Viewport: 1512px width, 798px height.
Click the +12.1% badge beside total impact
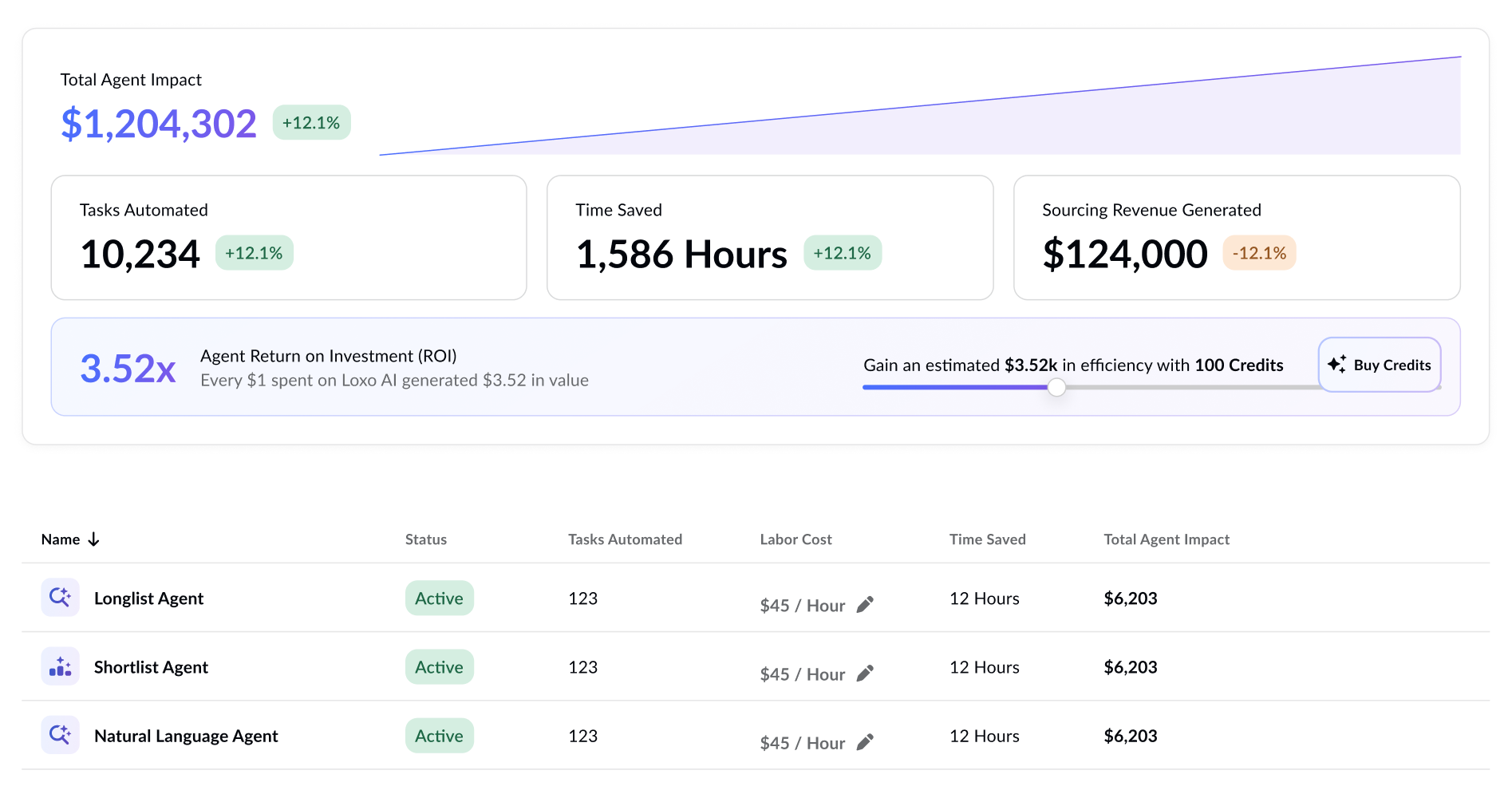coord(312,122)
